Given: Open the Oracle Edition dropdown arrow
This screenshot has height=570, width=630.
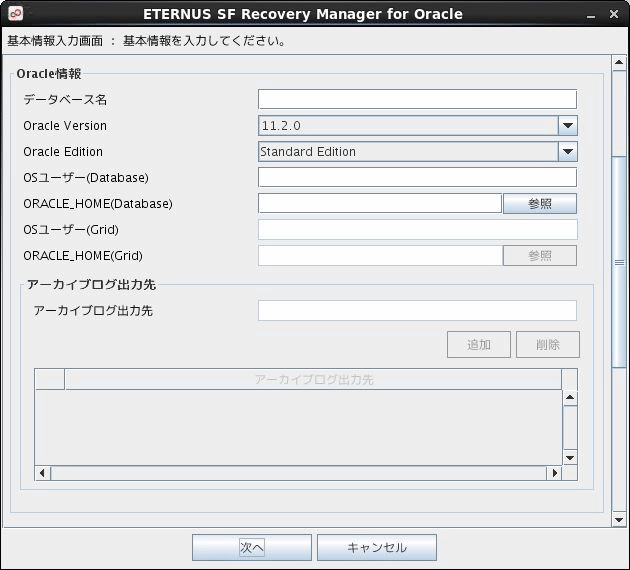Looking at the screenshot, I should click(x=568, y=152).
